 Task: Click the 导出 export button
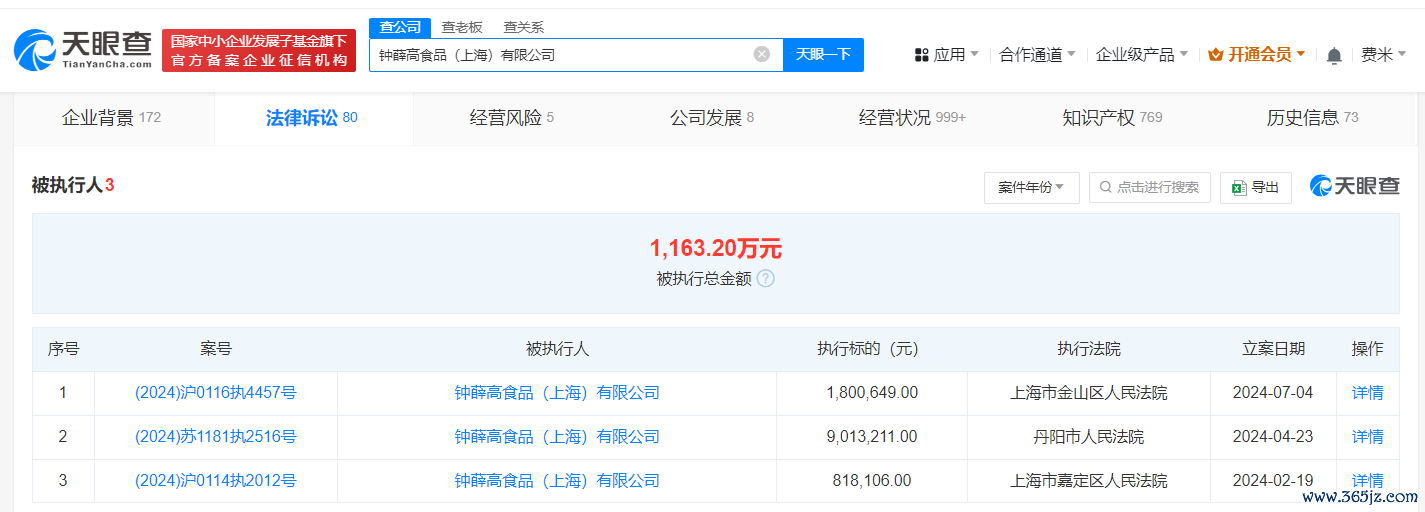[x=1256, y=187]
